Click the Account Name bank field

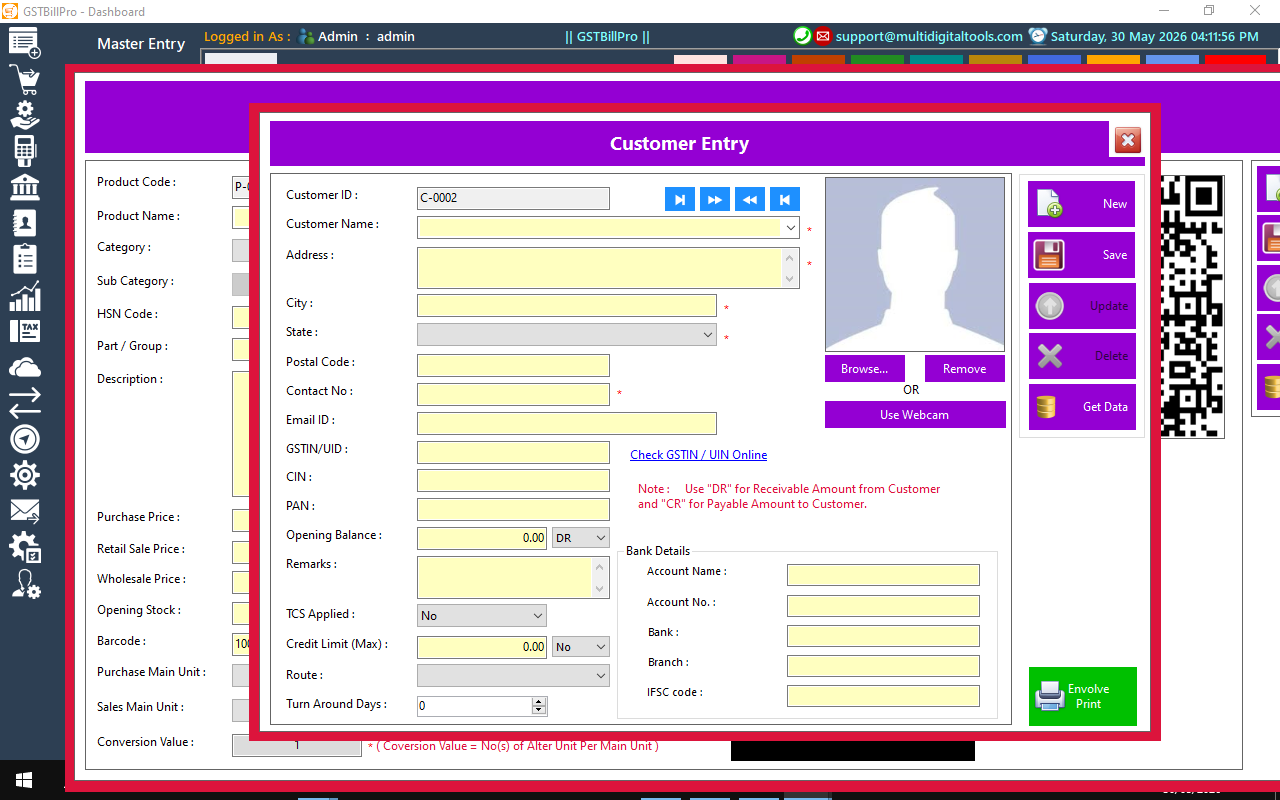coord(883,575)
